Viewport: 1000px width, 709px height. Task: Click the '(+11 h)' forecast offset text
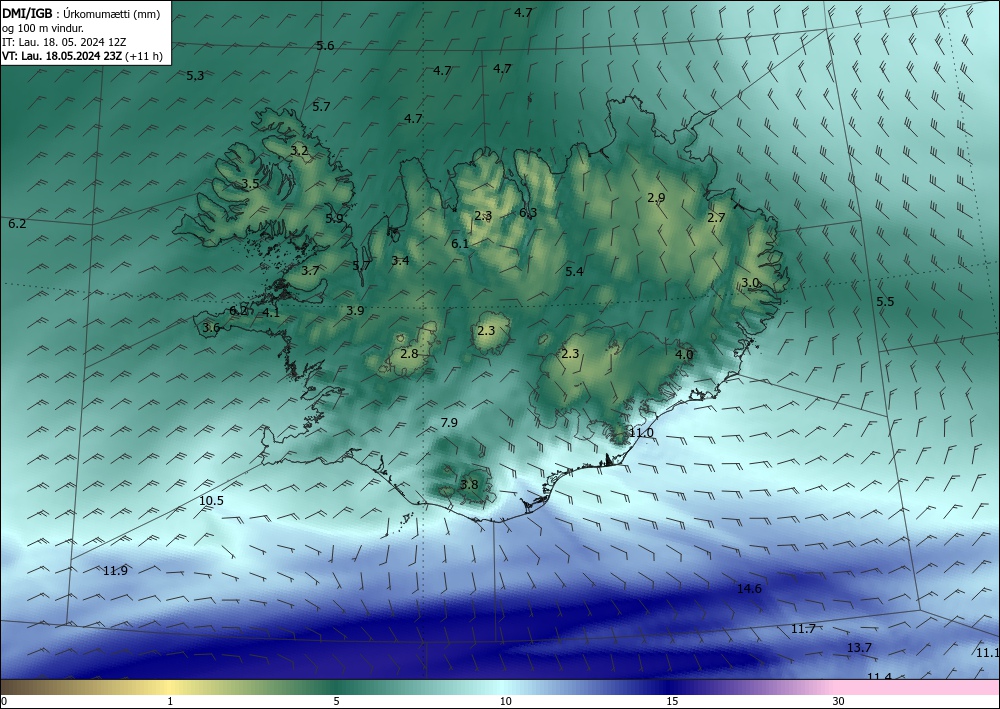pyautogui.click(x=144, y=56)
